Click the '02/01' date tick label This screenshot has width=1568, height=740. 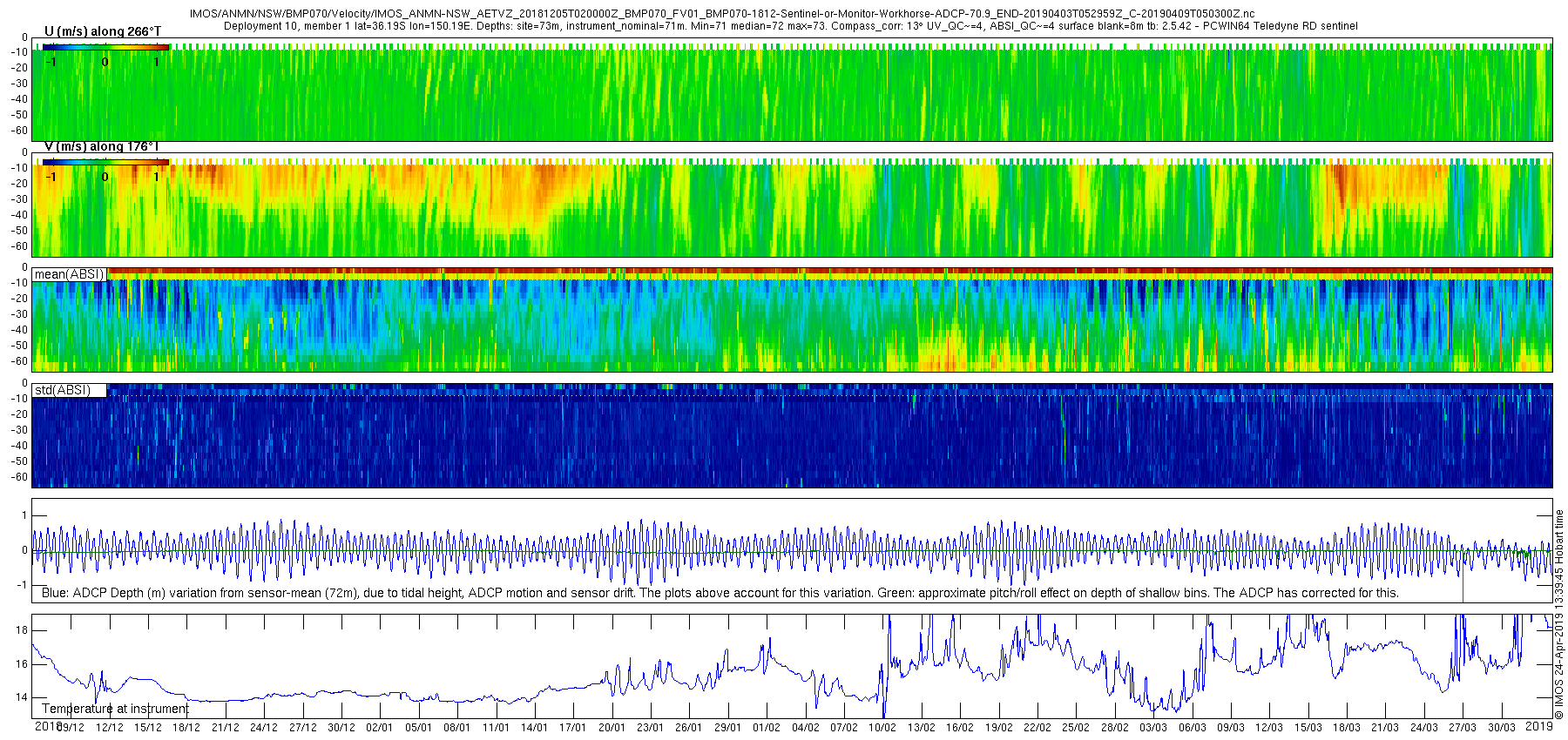[380, 728]
